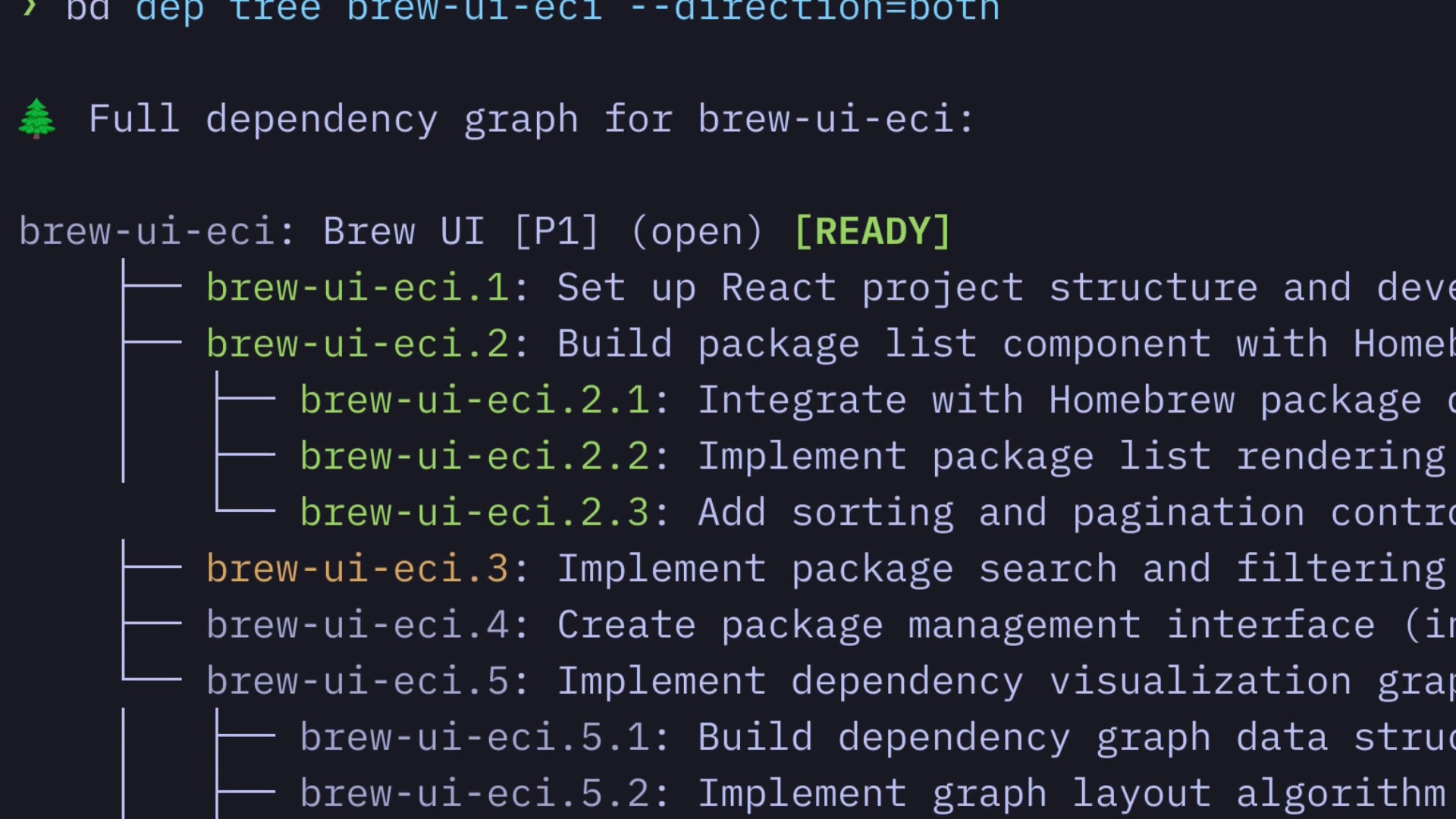Click the brew-ui-eci.5.2 issue ID
This screenshot has width=1456, height=819.
pos(475,793)
